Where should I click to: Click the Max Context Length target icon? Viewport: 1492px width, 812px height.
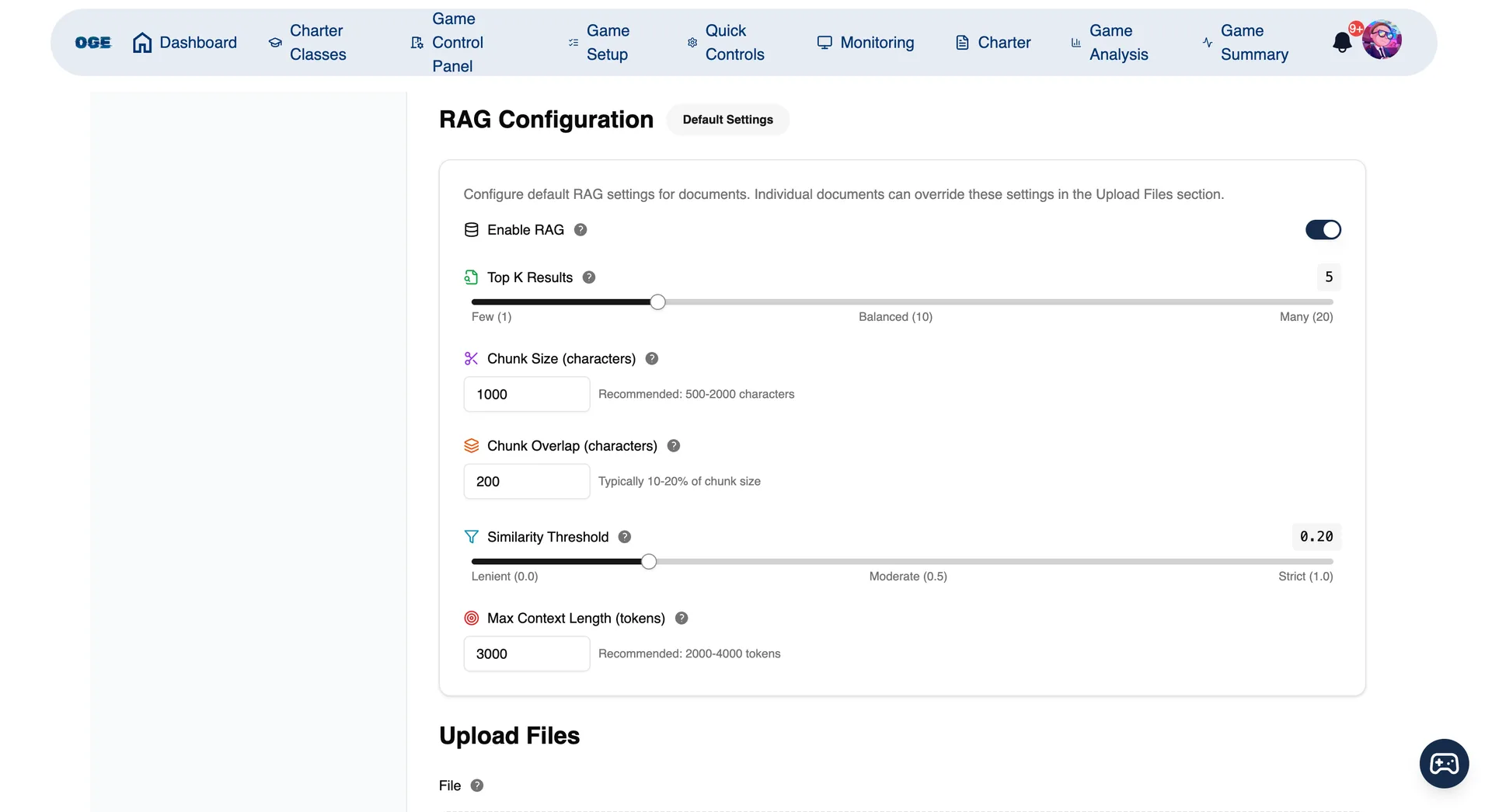[x=472, y=619]
